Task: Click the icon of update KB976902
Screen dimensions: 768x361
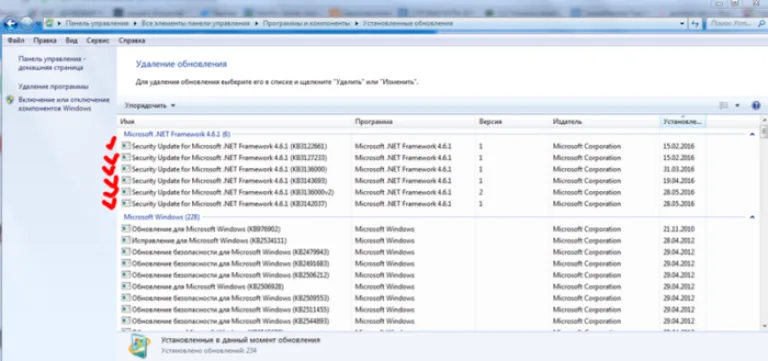Action: (x=126, y=229)
